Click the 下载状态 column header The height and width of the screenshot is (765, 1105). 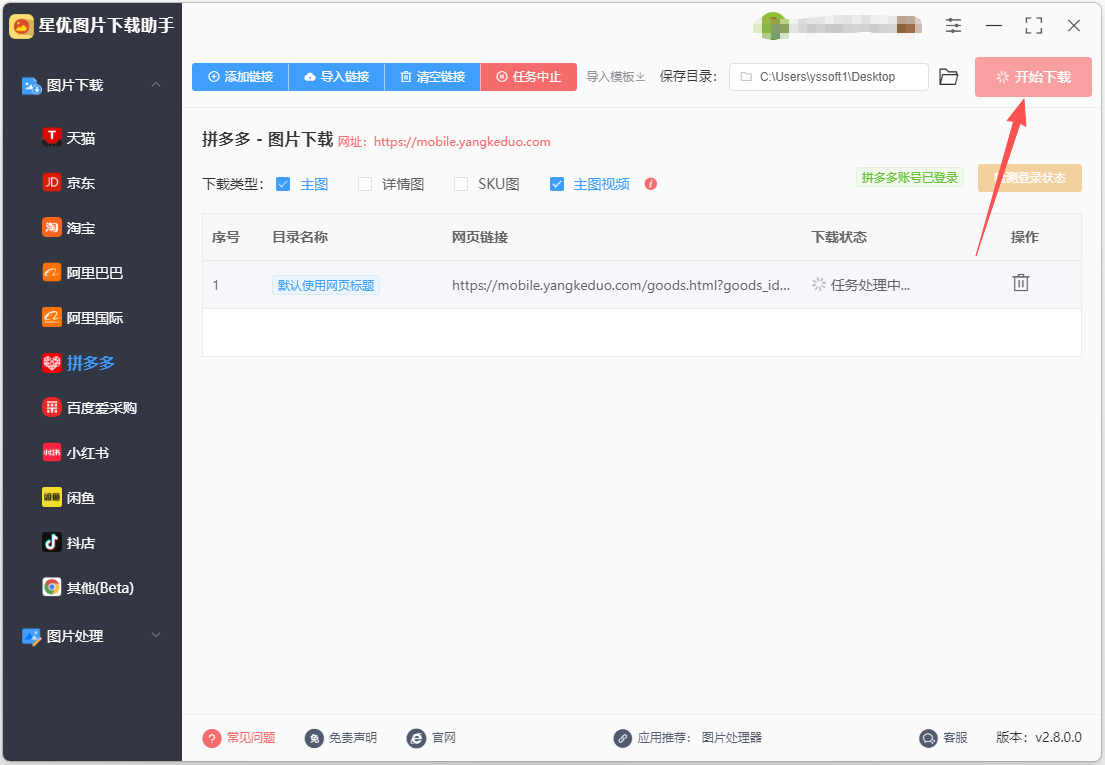pos(839,237)
